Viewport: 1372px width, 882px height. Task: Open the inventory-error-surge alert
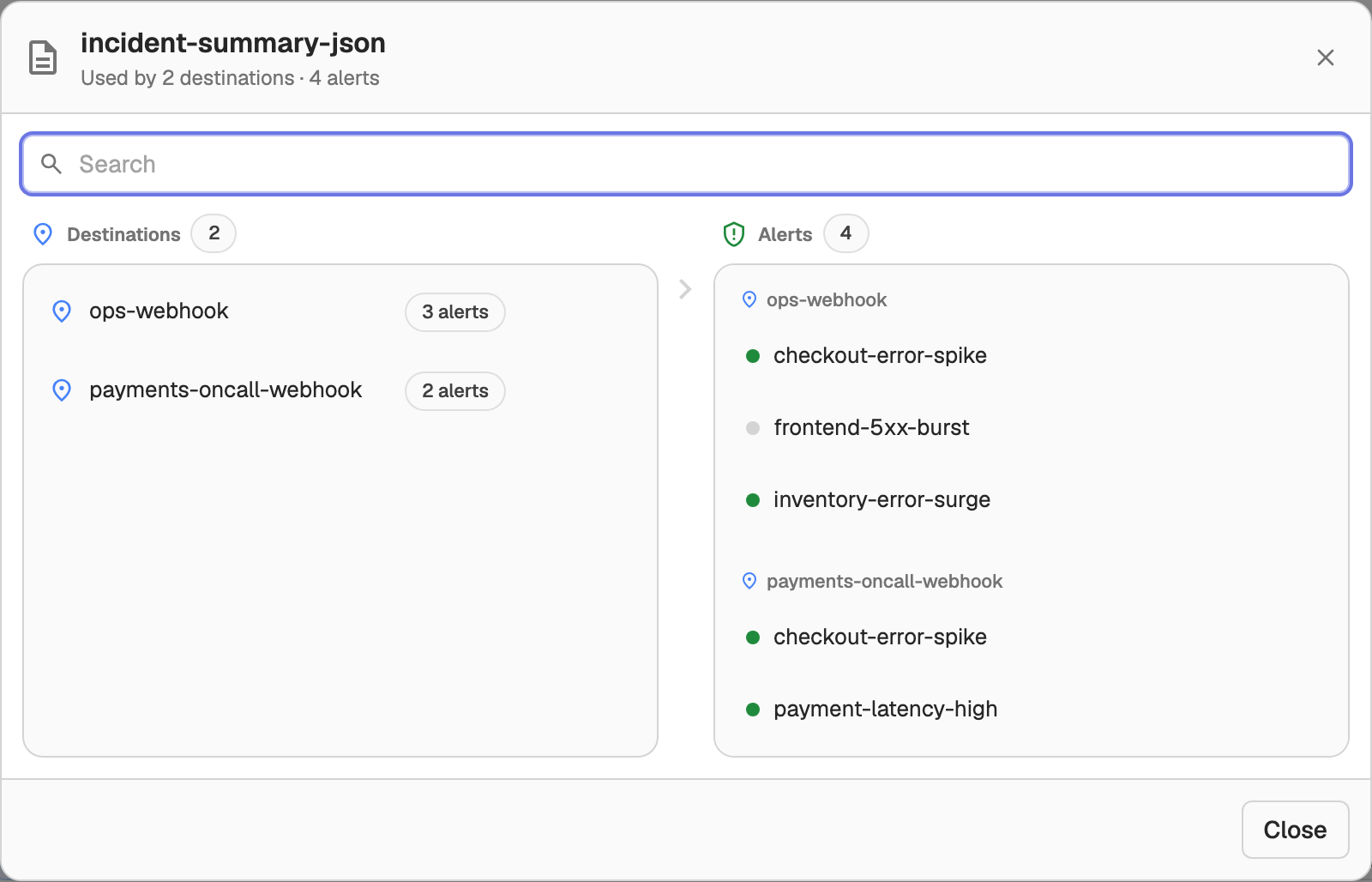coord(882,500)
